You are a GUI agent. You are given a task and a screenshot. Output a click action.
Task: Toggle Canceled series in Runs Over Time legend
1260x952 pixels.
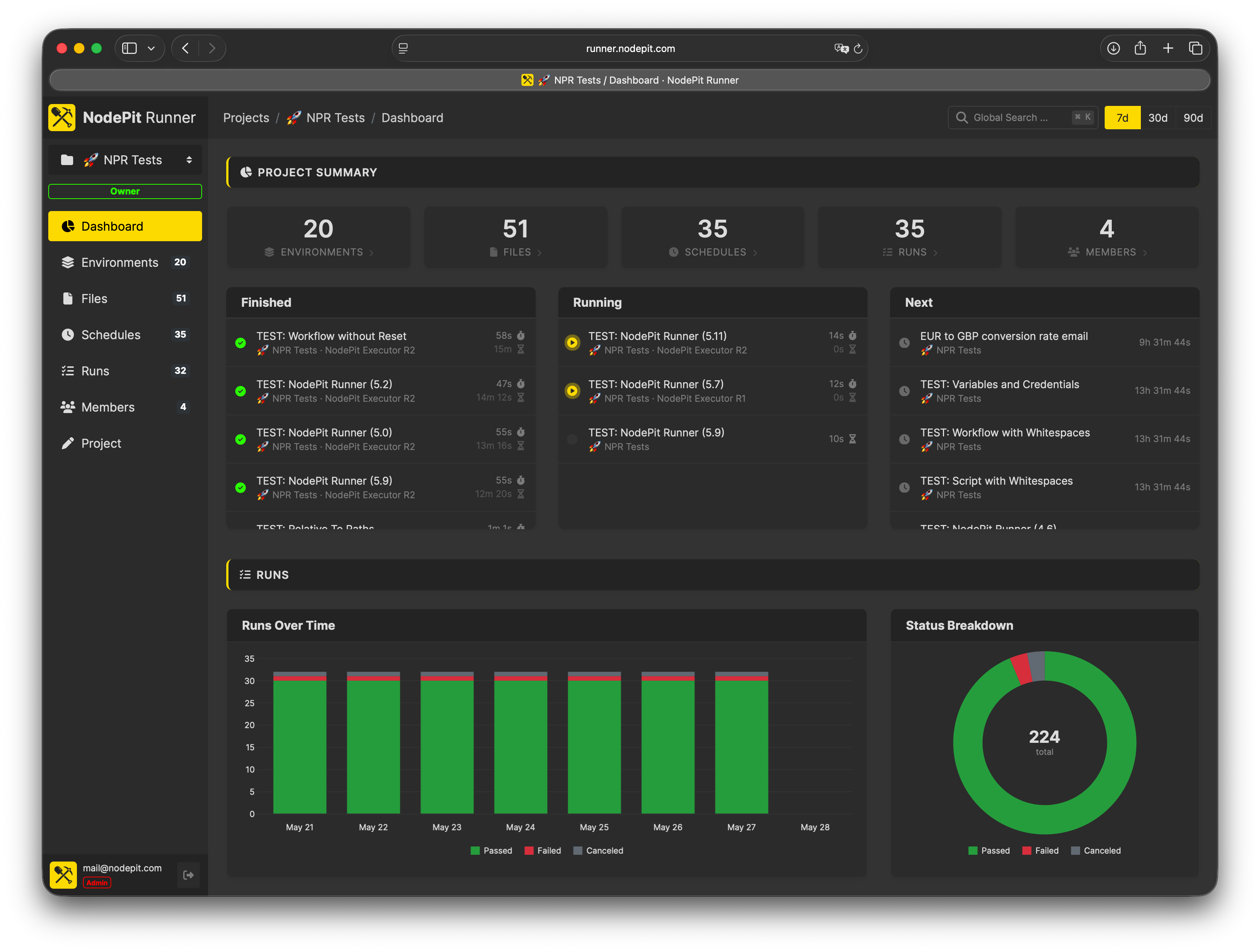click(x=598, y=851)
